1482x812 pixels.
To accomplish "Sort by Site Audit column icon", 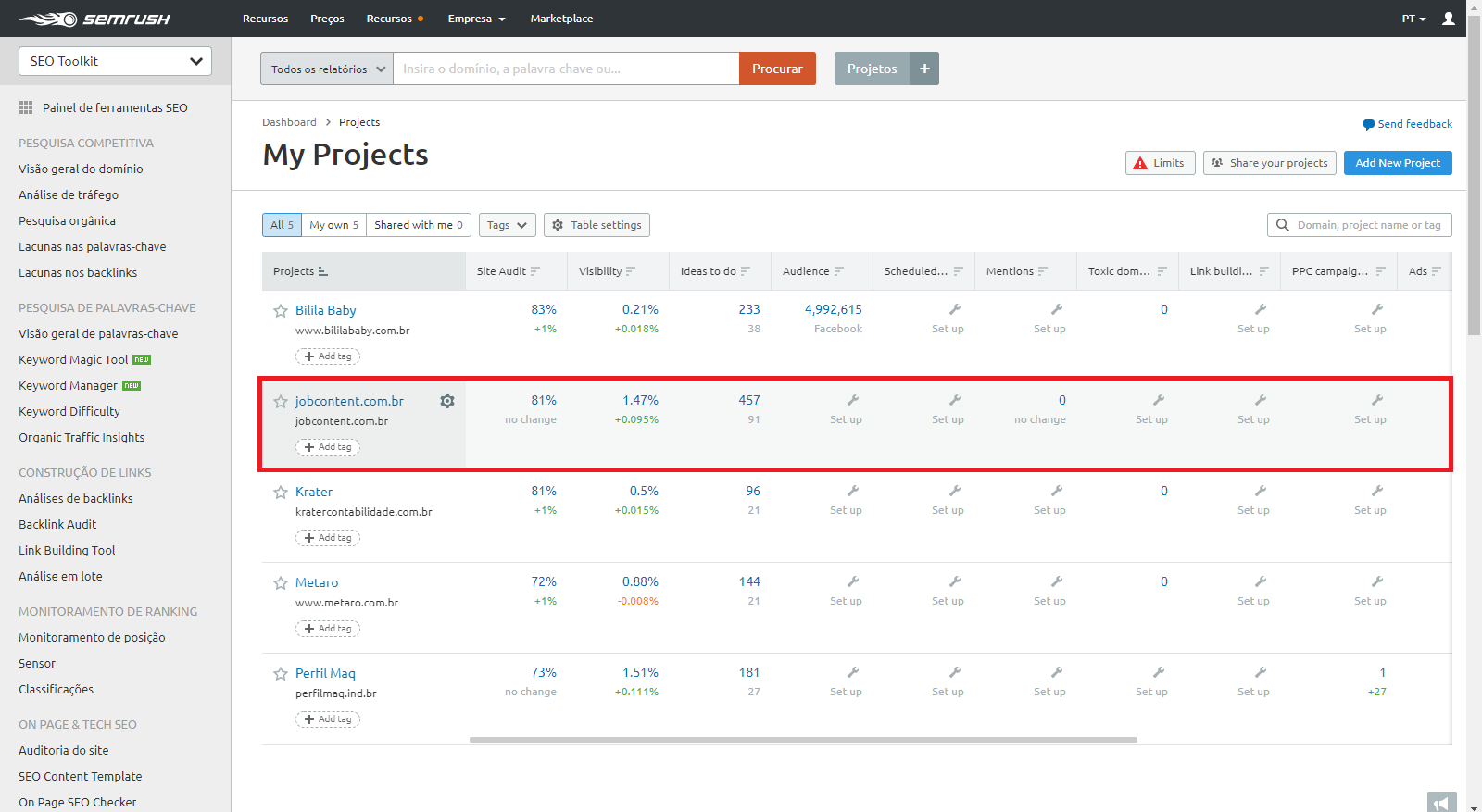I will pos(535,271).
